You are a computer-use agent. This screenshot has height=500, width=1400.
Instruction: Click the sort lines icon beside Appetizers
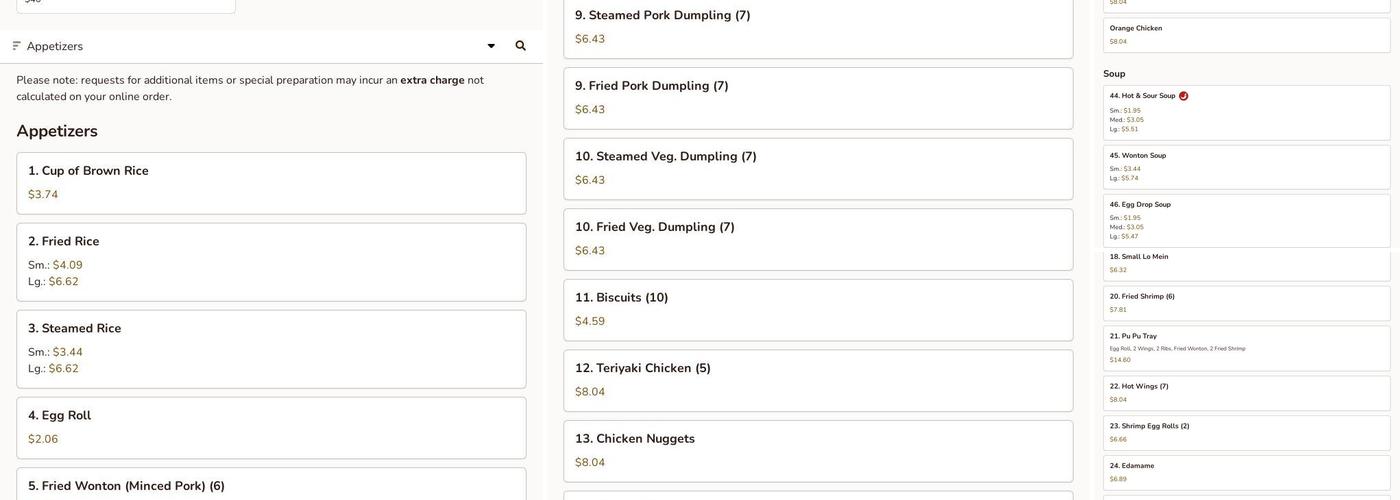(16, 46)
